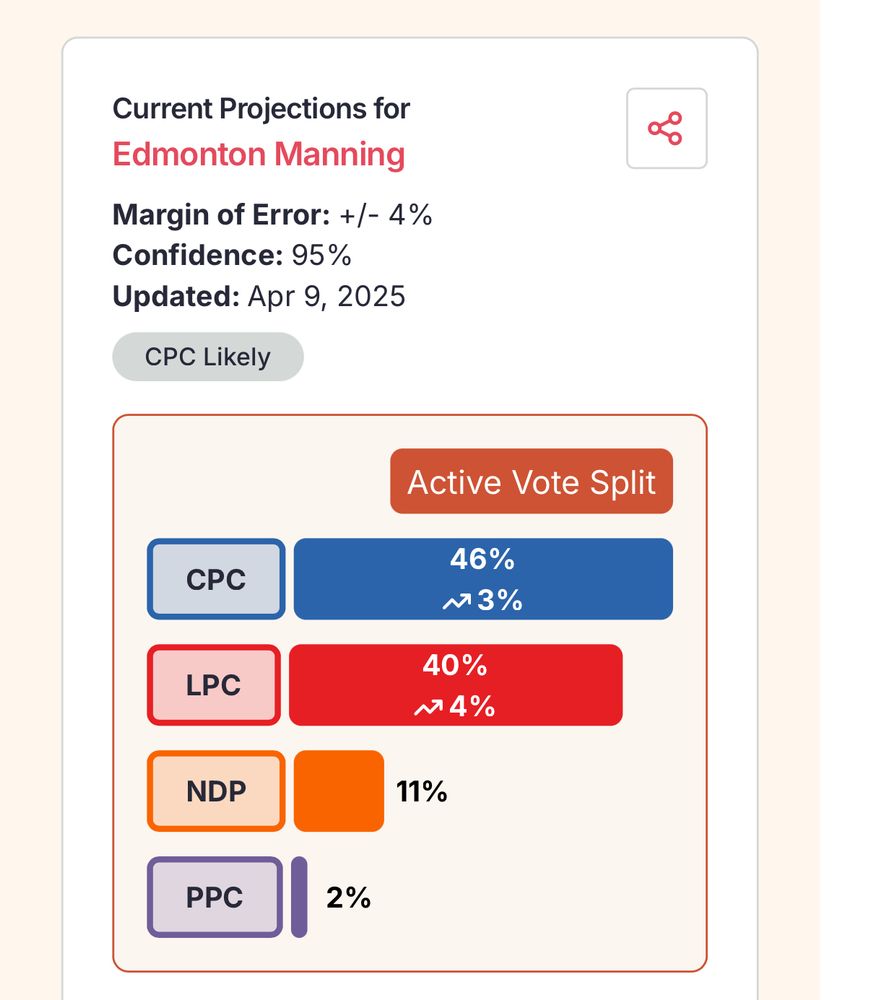Image resolution: width=871 pixels, height=1000 pixels.
Task: Click the orange NDP bar
Action: (339, 791)
